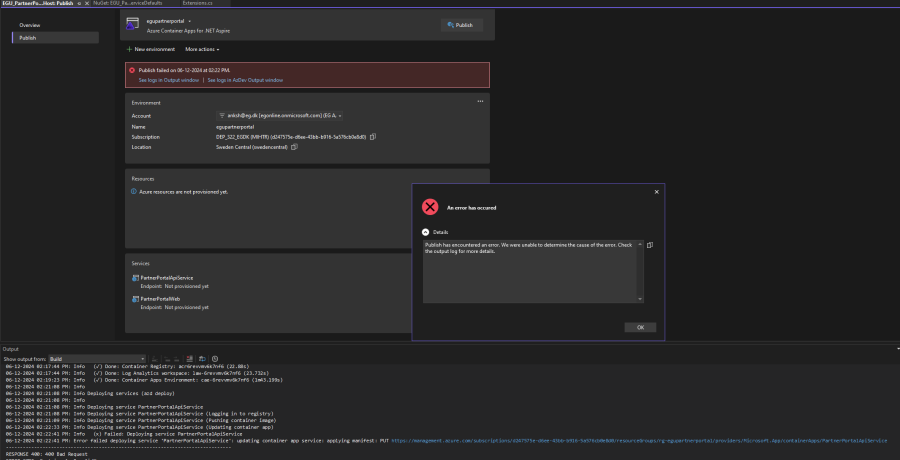Open See logs in Output window link
The image size is (900, 460).
169,80
